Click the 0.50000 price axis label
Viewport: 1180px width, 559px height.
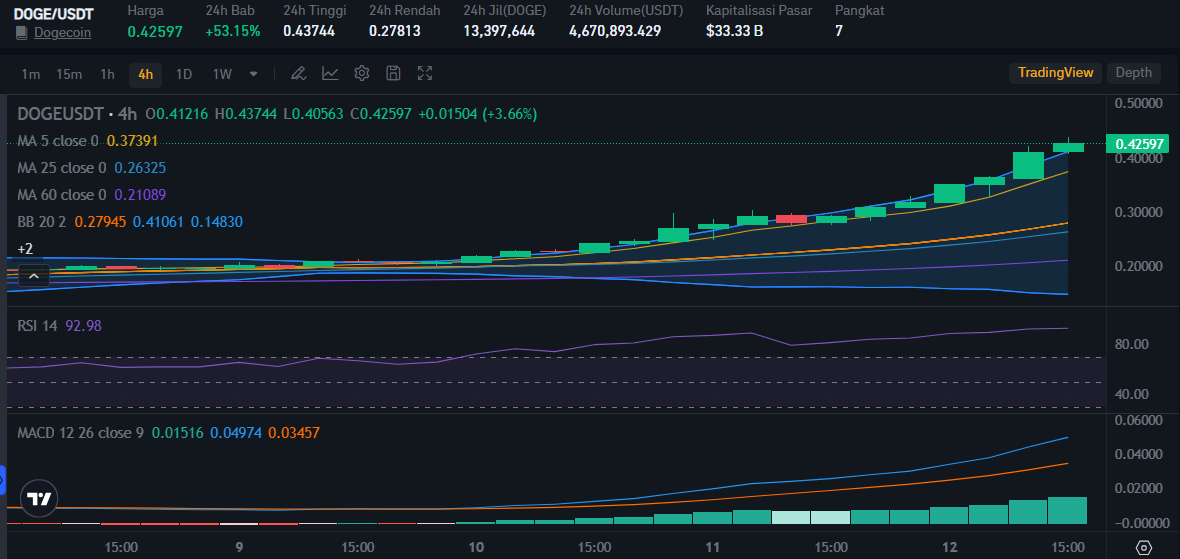pos(1140,102)
